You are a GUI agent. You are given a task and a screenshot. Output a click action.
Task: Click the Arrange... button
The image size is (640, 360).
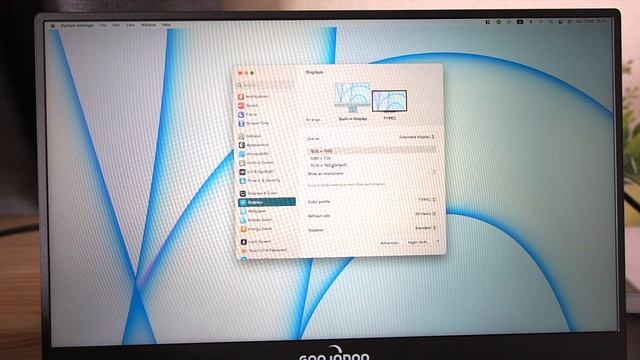(x=313, y=120)
